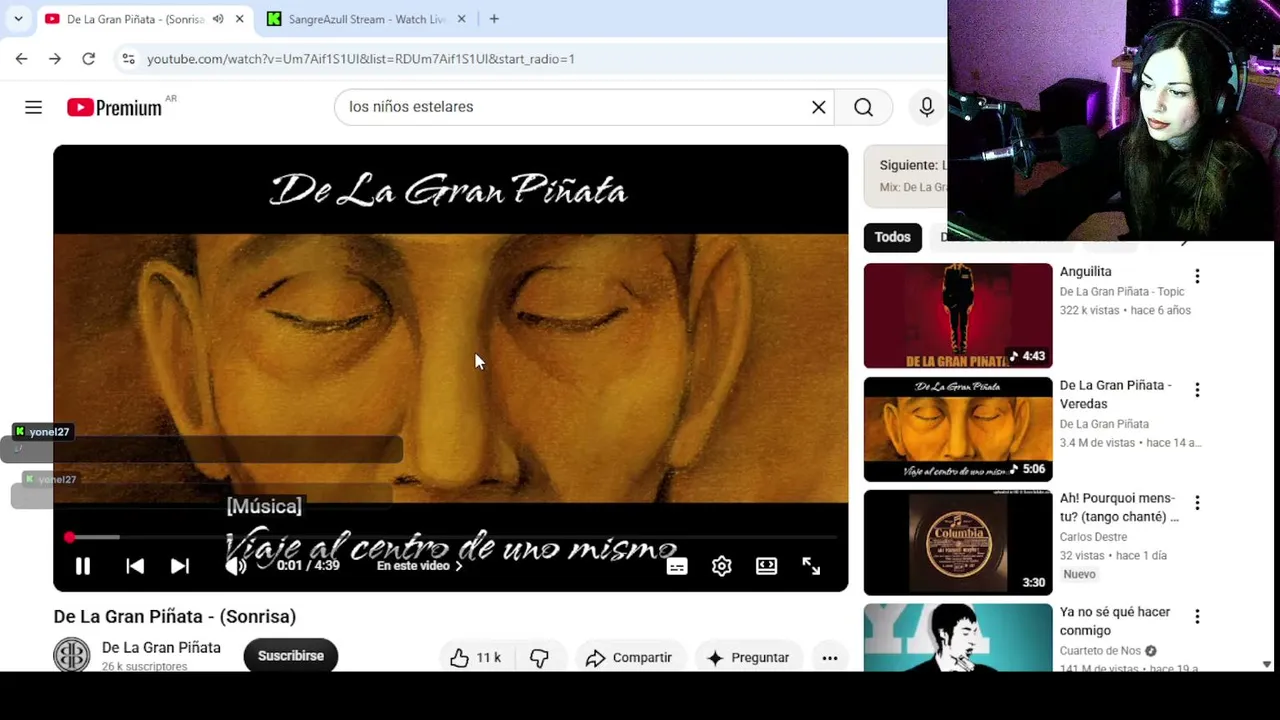This screenshot has height=720, width=1280.
Task: Open options menu for Veredas video
Action: 1197,390
